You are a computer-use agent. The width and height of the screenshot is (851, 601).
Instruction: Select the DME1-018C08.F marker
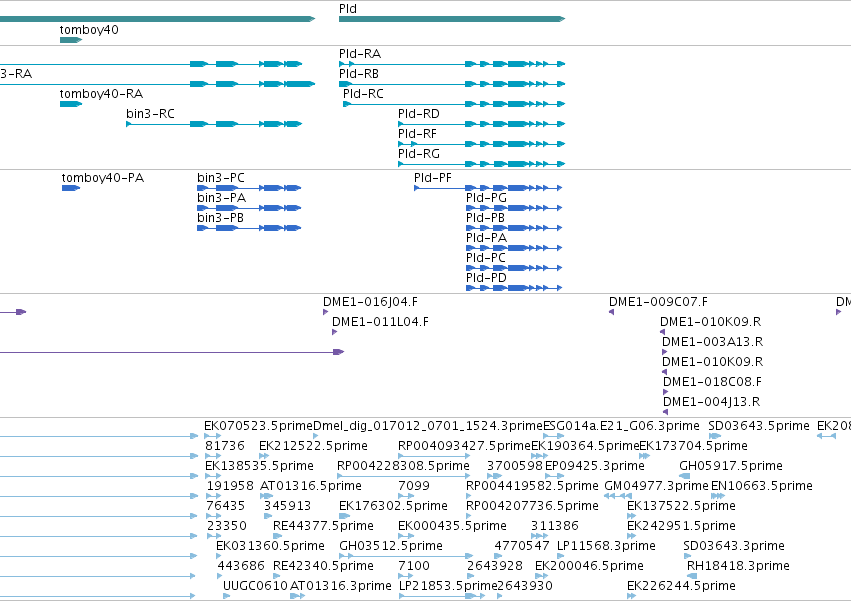(x=665, y=393)
